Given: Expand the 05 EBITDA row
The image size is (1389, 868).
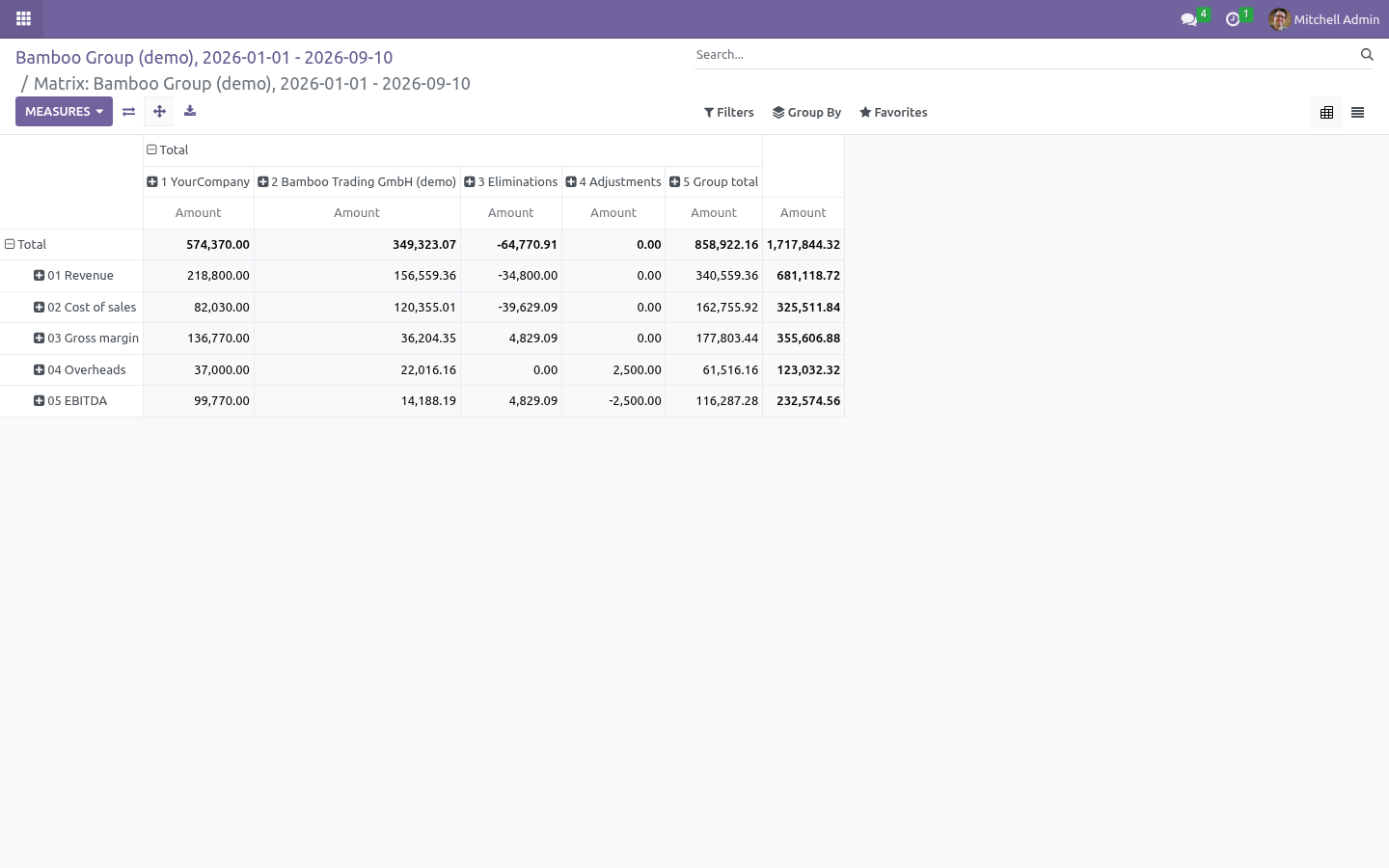Looking at the screenshot, I should pyautogui.click(x=70, y=401).
